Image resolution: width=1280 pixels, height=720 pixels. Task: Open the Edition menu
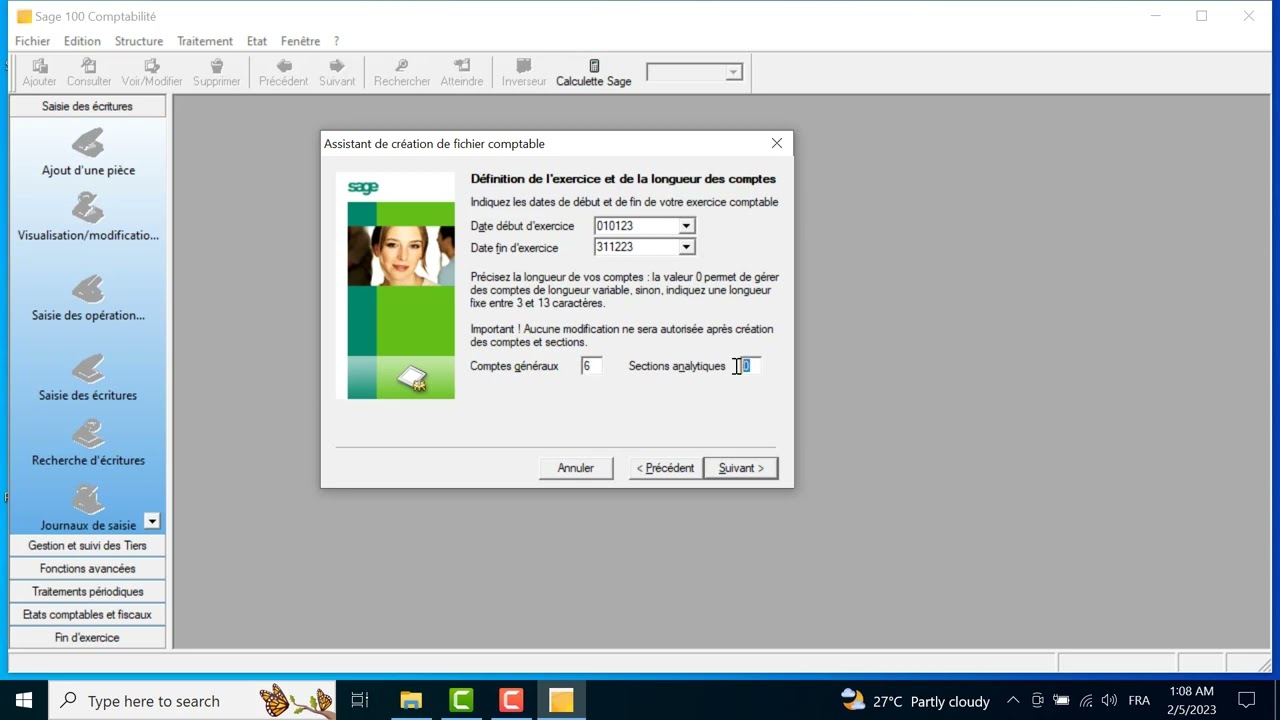point(82,41)
